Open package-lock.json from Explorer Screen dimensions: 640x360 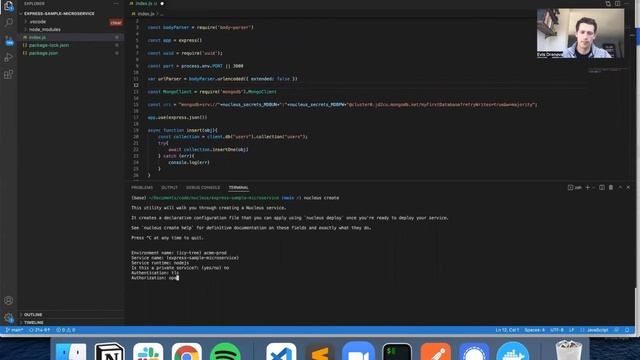[x=49, y=45]
